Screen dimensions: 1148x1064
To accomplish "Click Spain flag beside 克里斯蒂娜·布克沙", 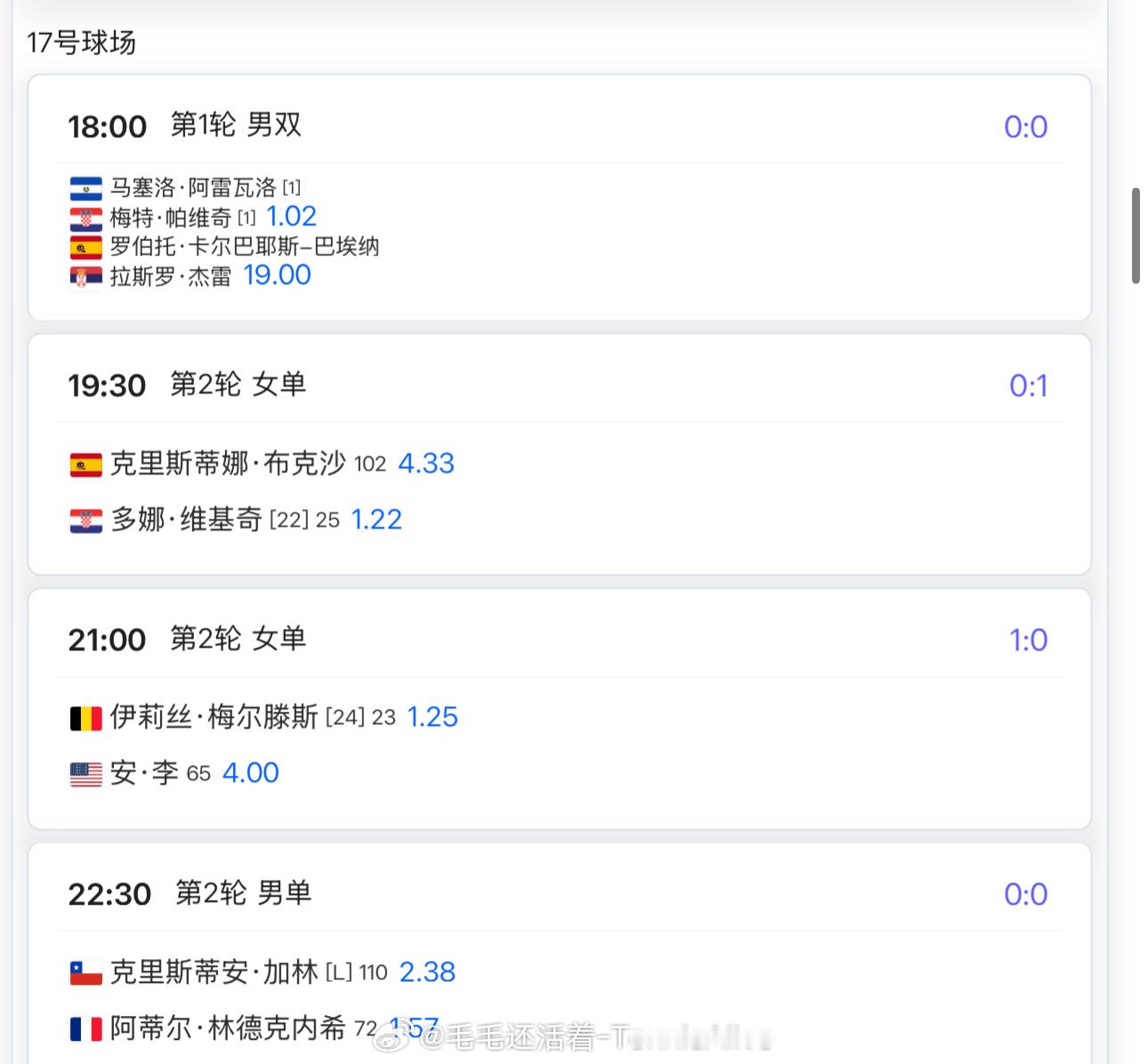I will (86, 464).
